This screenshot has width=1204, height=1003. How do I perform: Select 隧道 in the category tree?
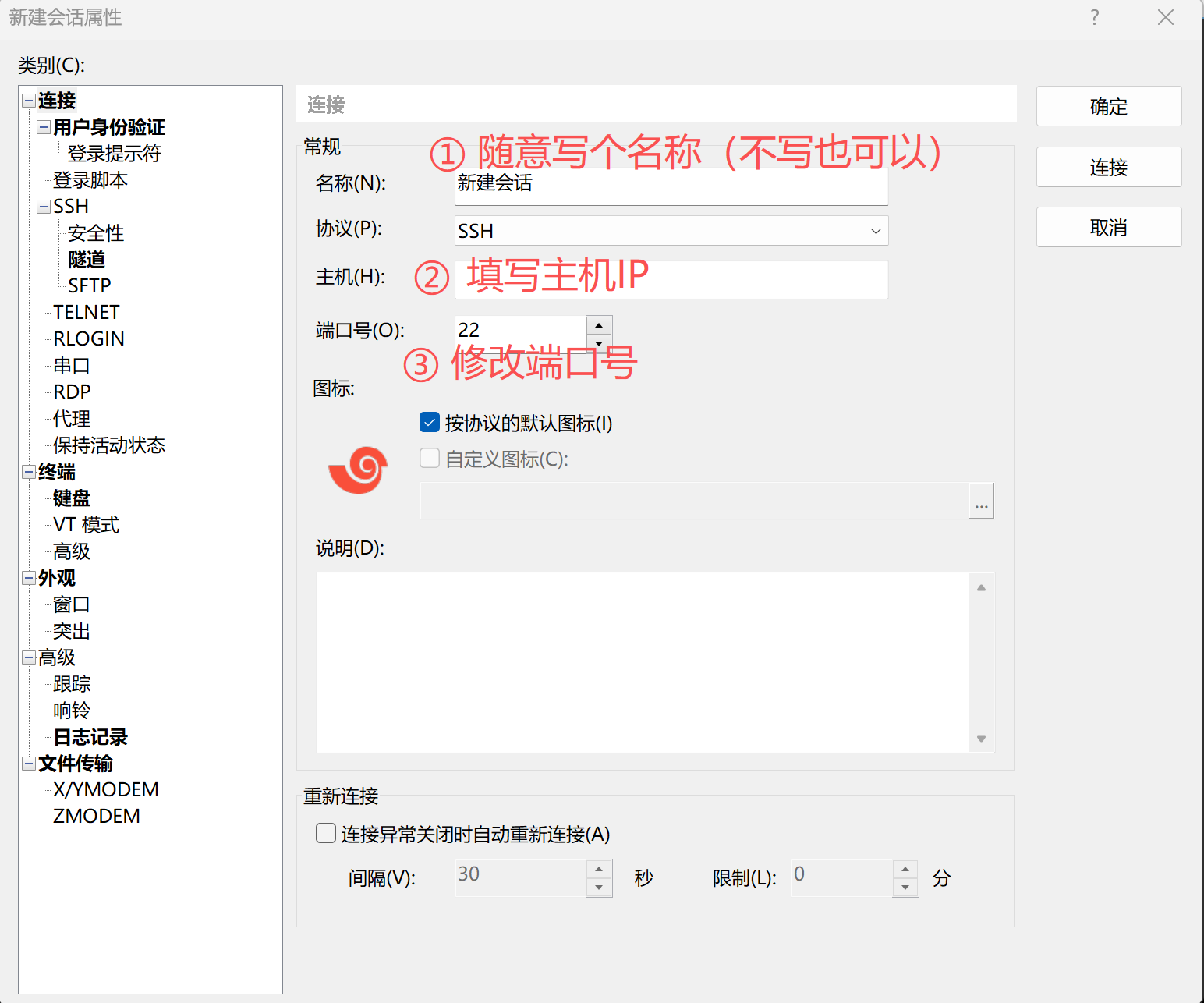point(87,259)
